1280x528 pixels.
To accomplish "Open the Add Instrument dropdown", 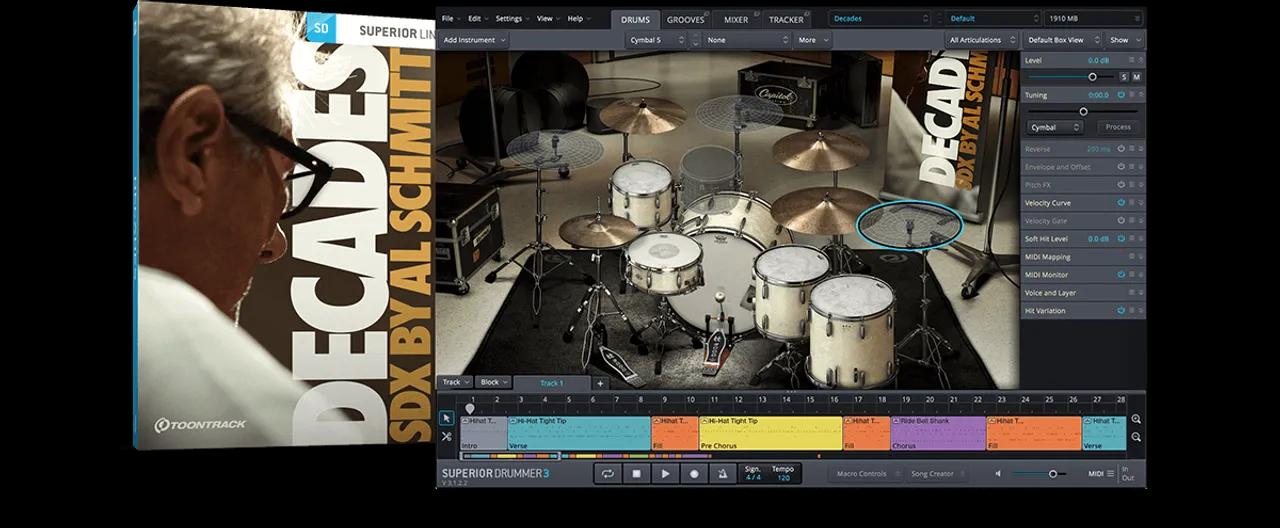I will click(475, 40).
